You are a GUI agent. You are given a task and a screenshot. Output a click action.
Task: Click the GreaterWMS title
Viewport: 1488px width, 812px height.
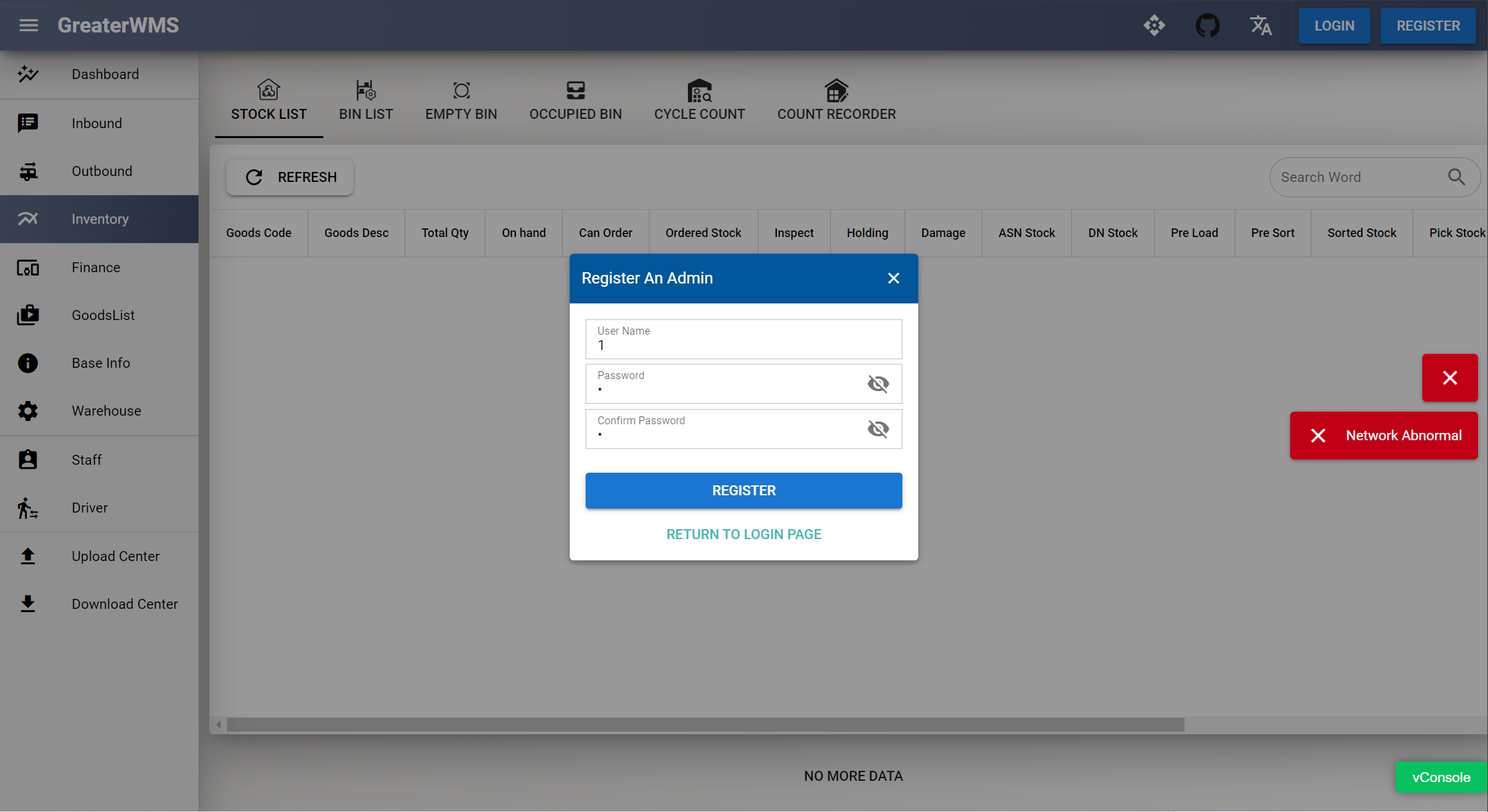pyautogui.click(x=118, y=25)
